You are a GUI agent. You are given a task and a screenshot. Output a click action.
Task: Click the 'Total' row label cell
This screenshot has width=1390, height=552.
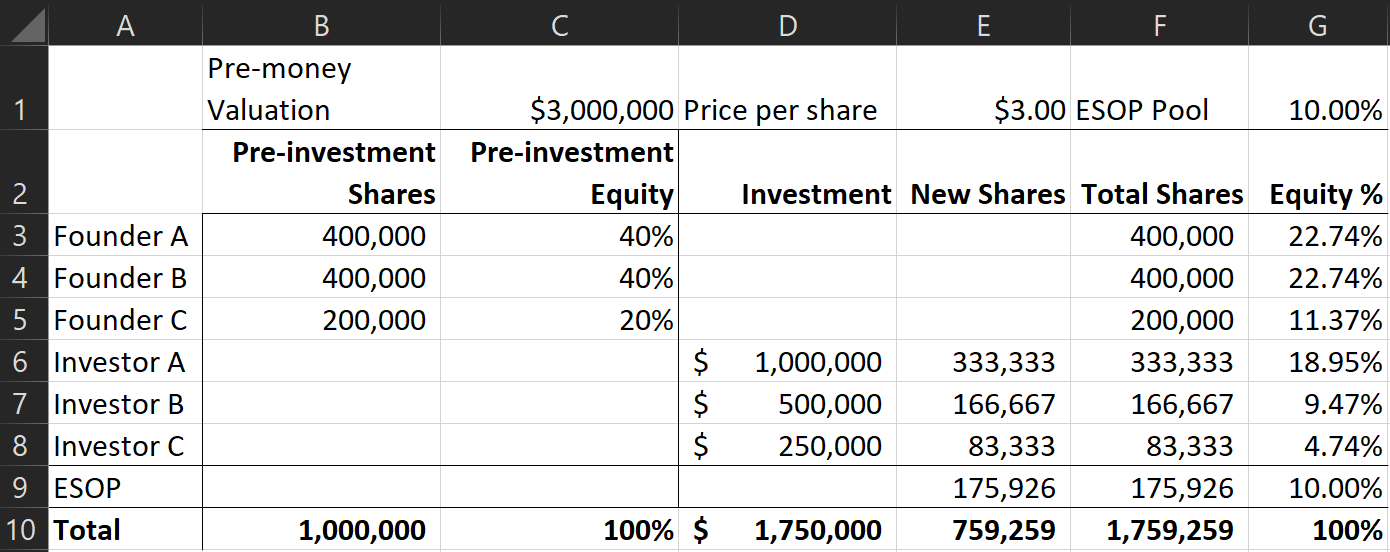125,529
